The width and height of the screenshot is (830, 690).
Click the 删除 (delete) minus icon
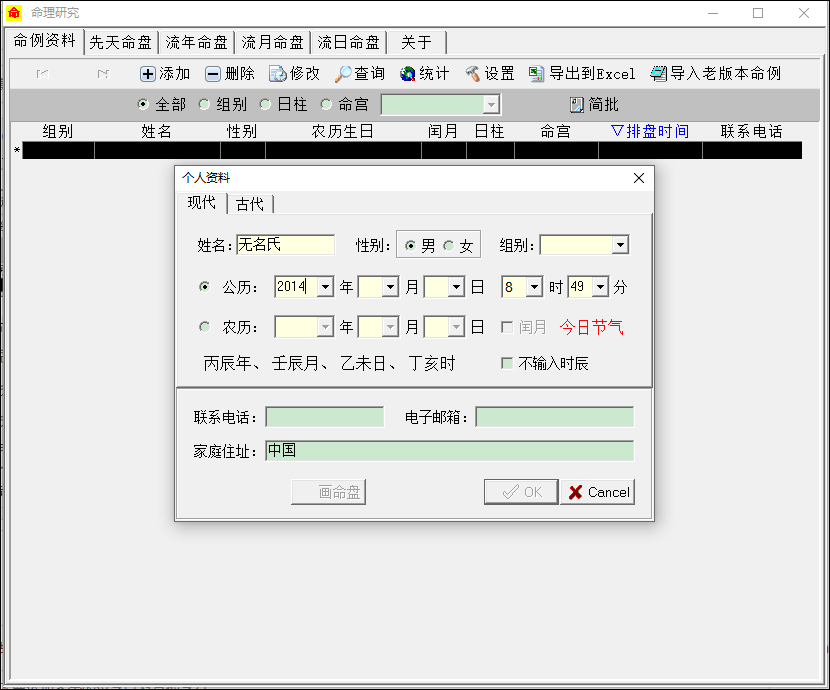213,74
